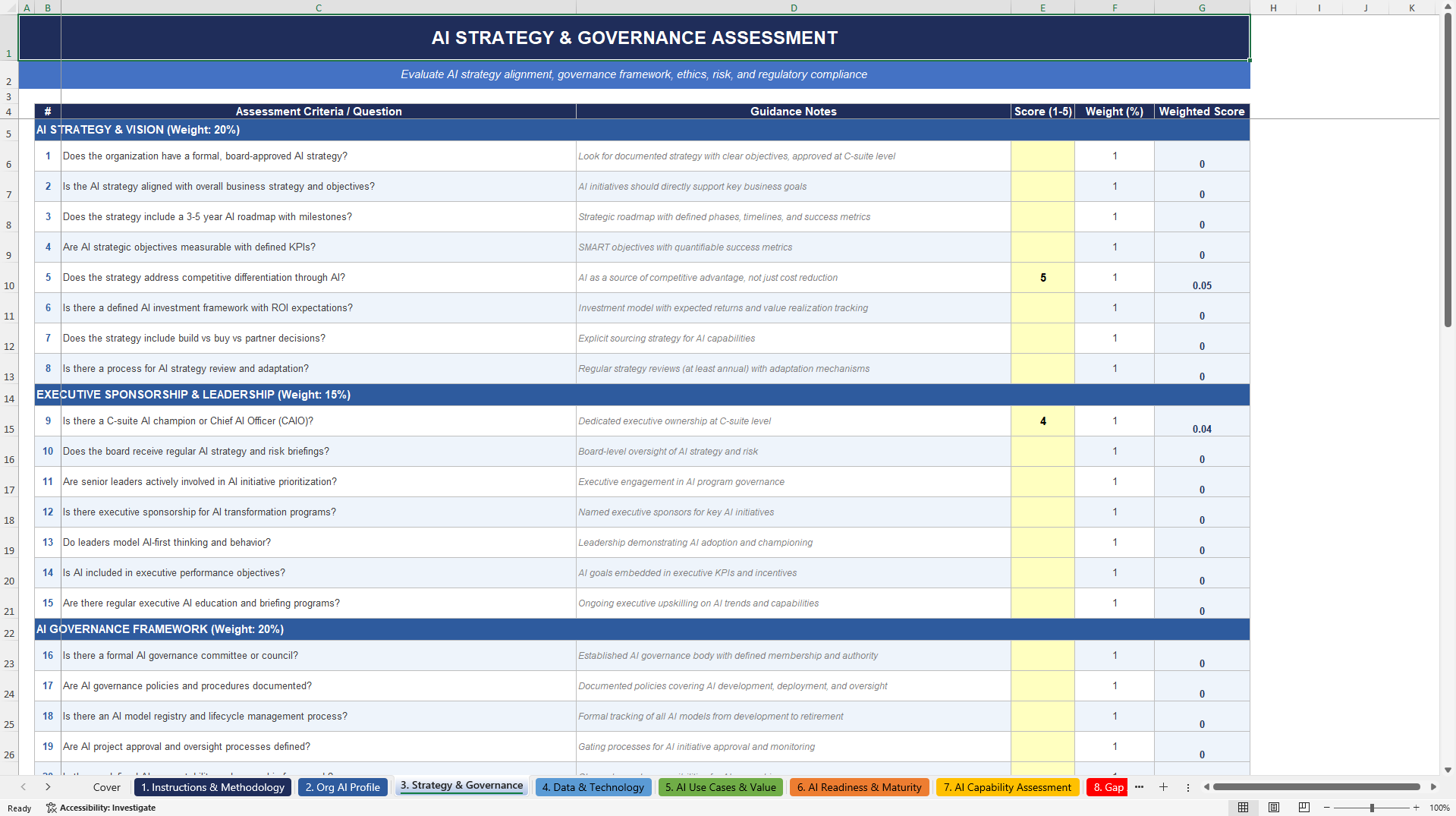Select column D header
The width and height of the screenshot is (1456, 816).
pos(794,8)
